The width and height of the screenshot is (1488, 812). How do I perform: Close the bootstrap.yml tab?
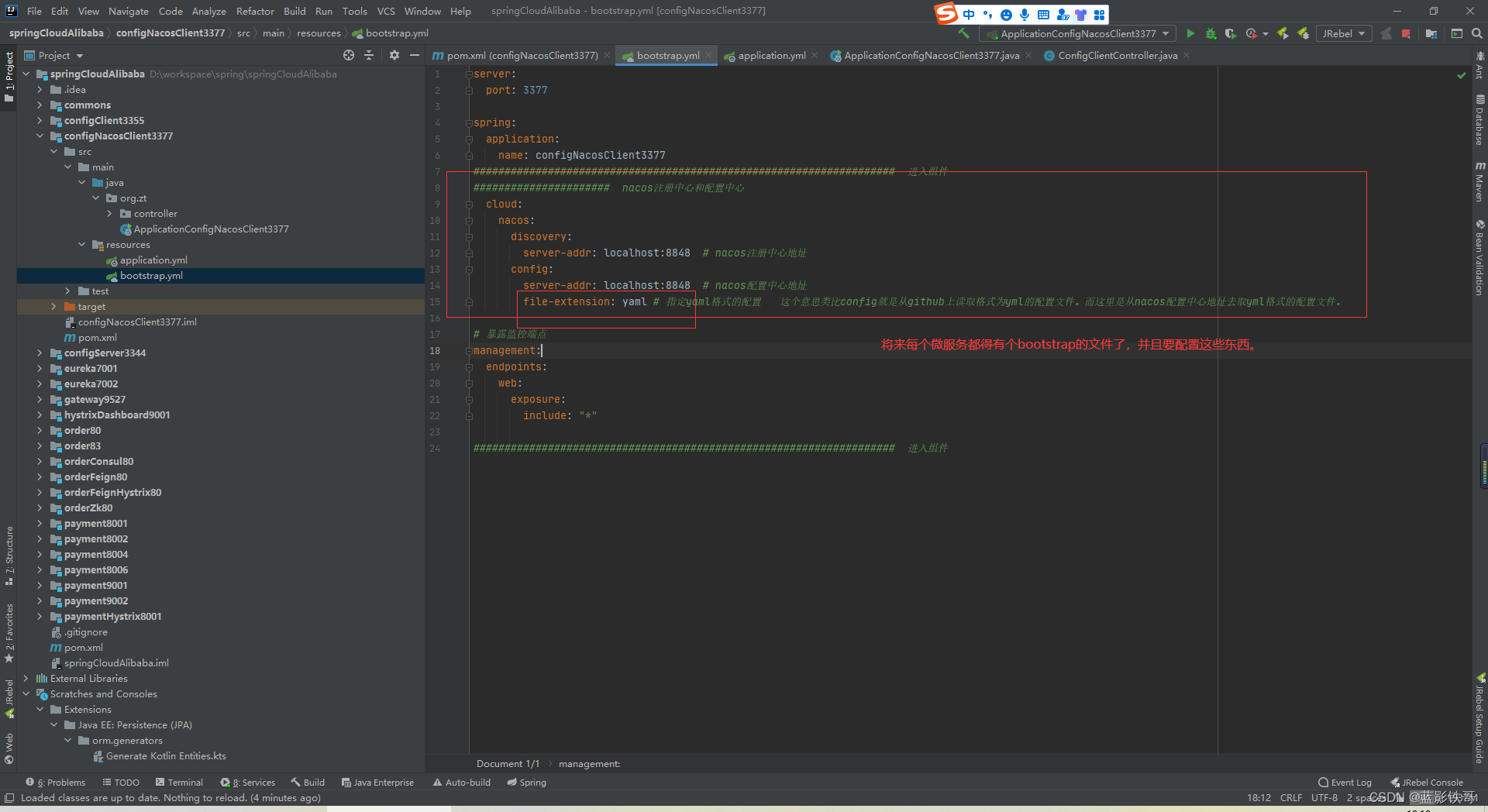(x=708, y=55)
